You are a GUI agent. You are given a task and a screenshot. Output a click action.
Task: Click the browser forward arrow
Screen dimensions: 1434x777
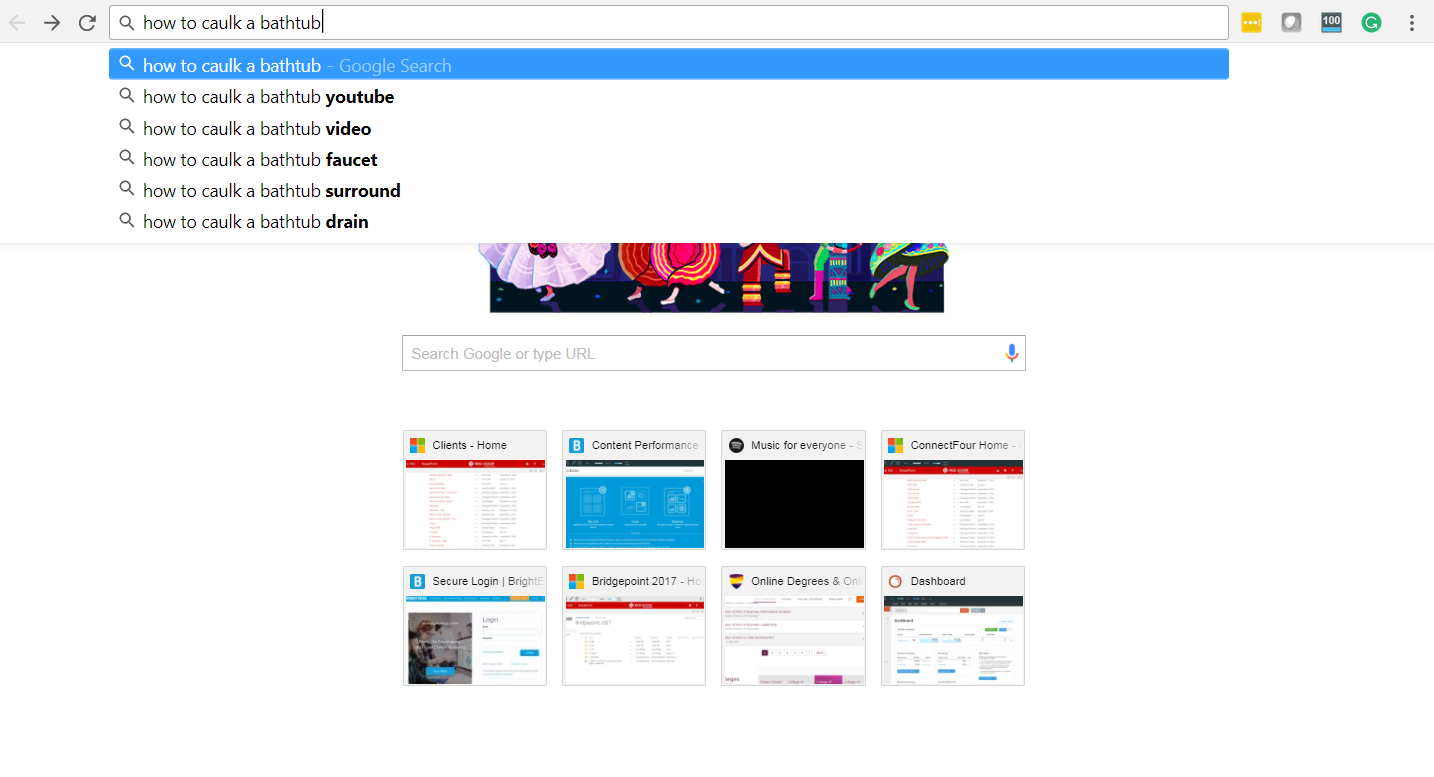pyautogui.click(x=52, y=22)
